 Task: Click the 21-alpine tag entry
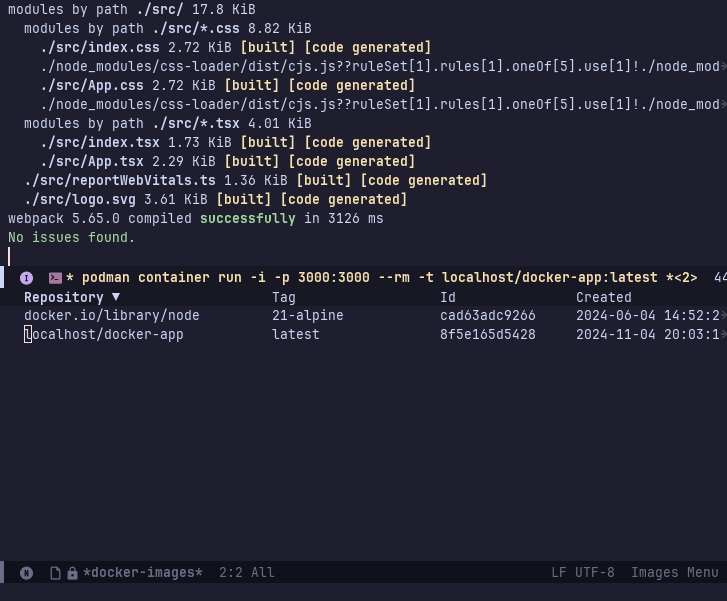(307, 316)
